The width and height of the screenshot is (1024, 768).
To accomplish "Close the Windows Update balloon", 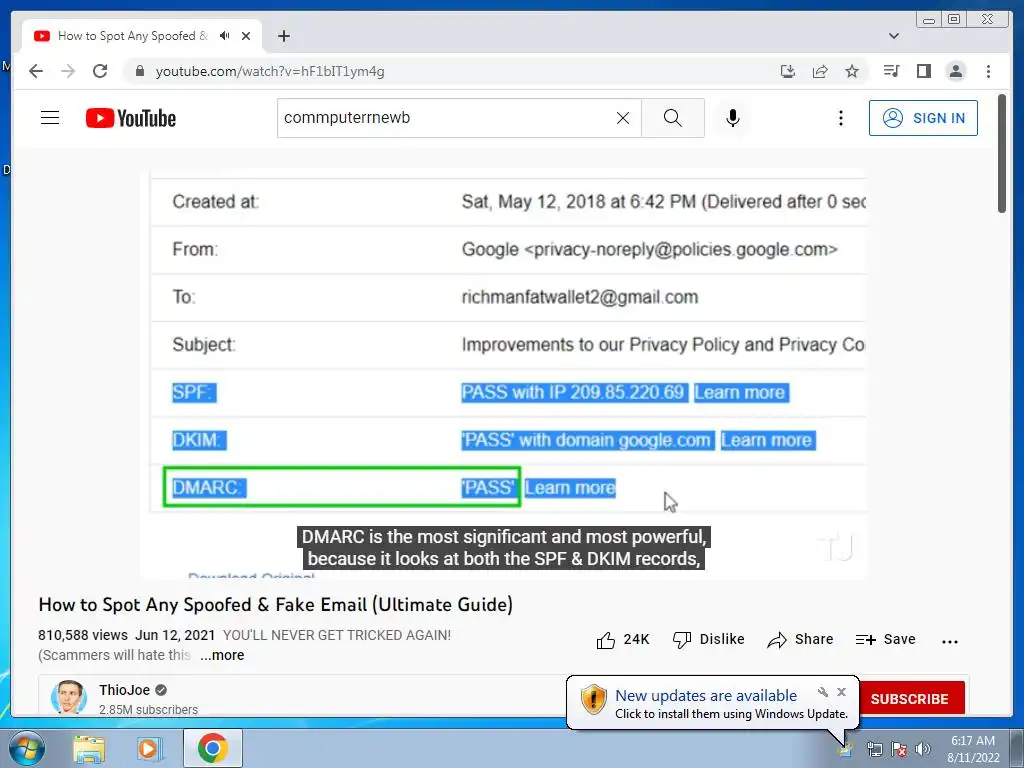I will [x=841, y=692].
